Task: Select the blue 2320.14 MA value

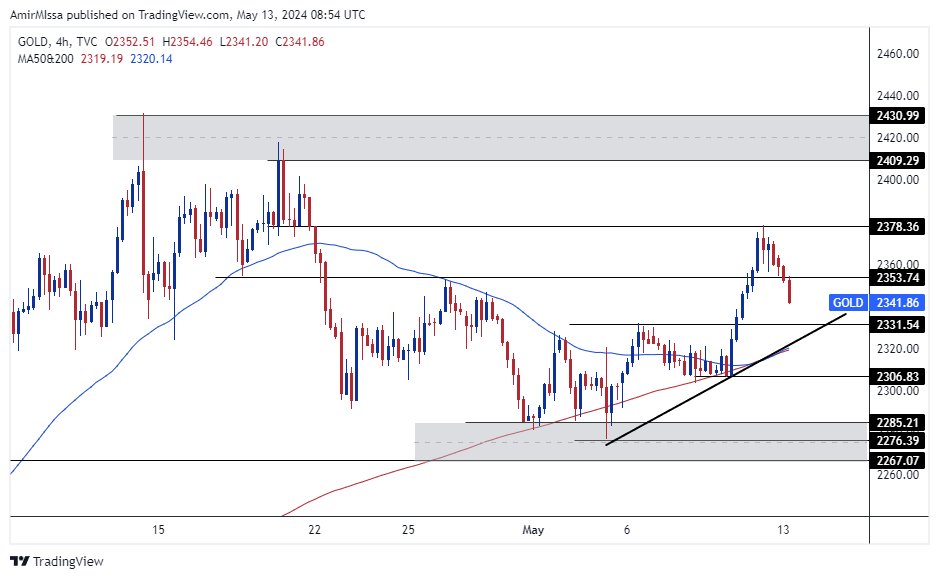Action: click(x=150, y=59)
